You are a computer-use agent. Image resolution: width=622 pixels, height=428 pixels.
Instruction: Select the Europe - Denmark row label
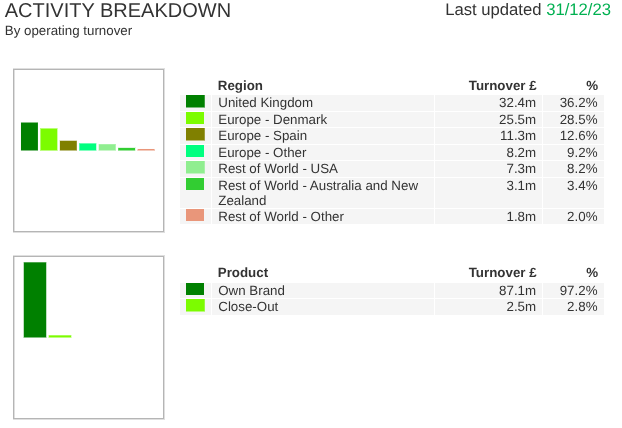click(x=273, y=119)
